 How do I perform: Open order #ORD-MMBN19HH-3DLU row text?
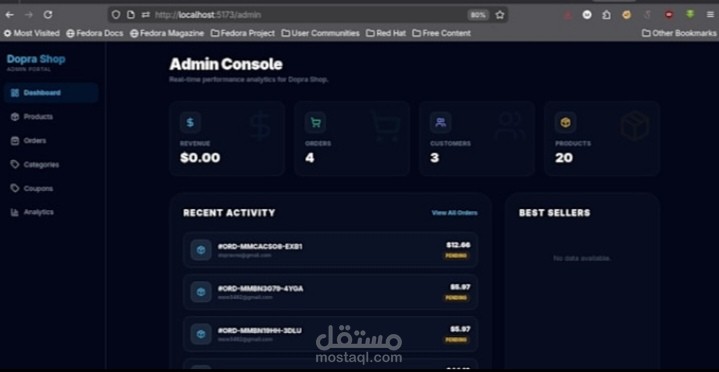[260, 331]
